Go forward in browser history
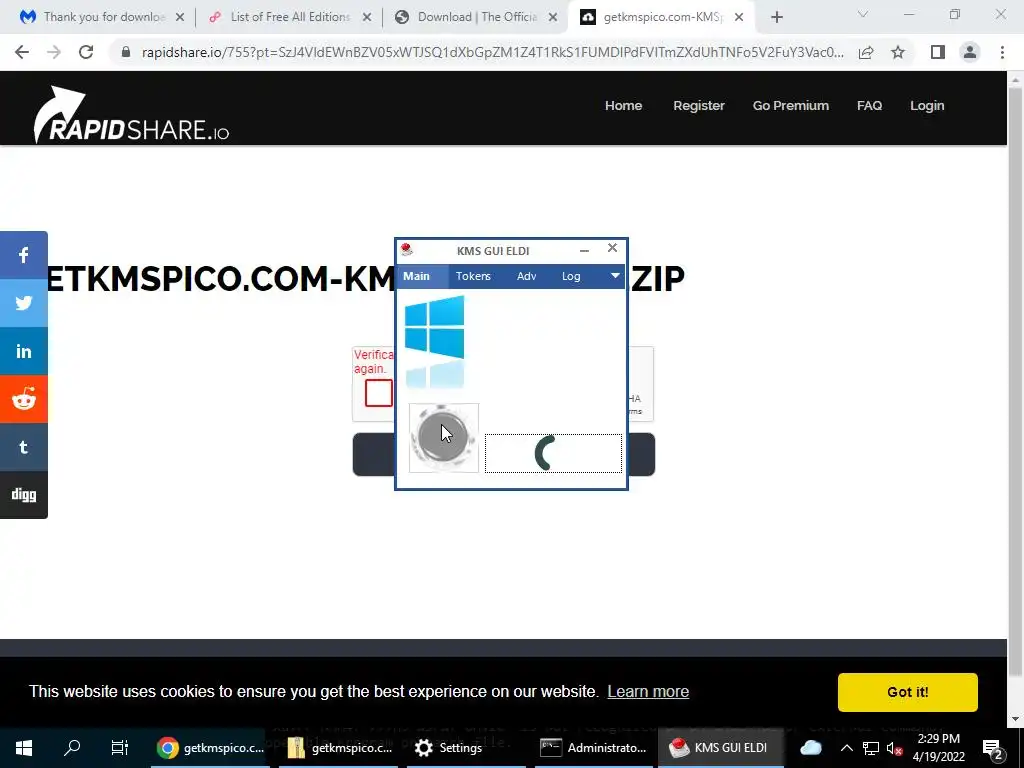This screenshot has width=1024, height=768. [x=54, y=52]
